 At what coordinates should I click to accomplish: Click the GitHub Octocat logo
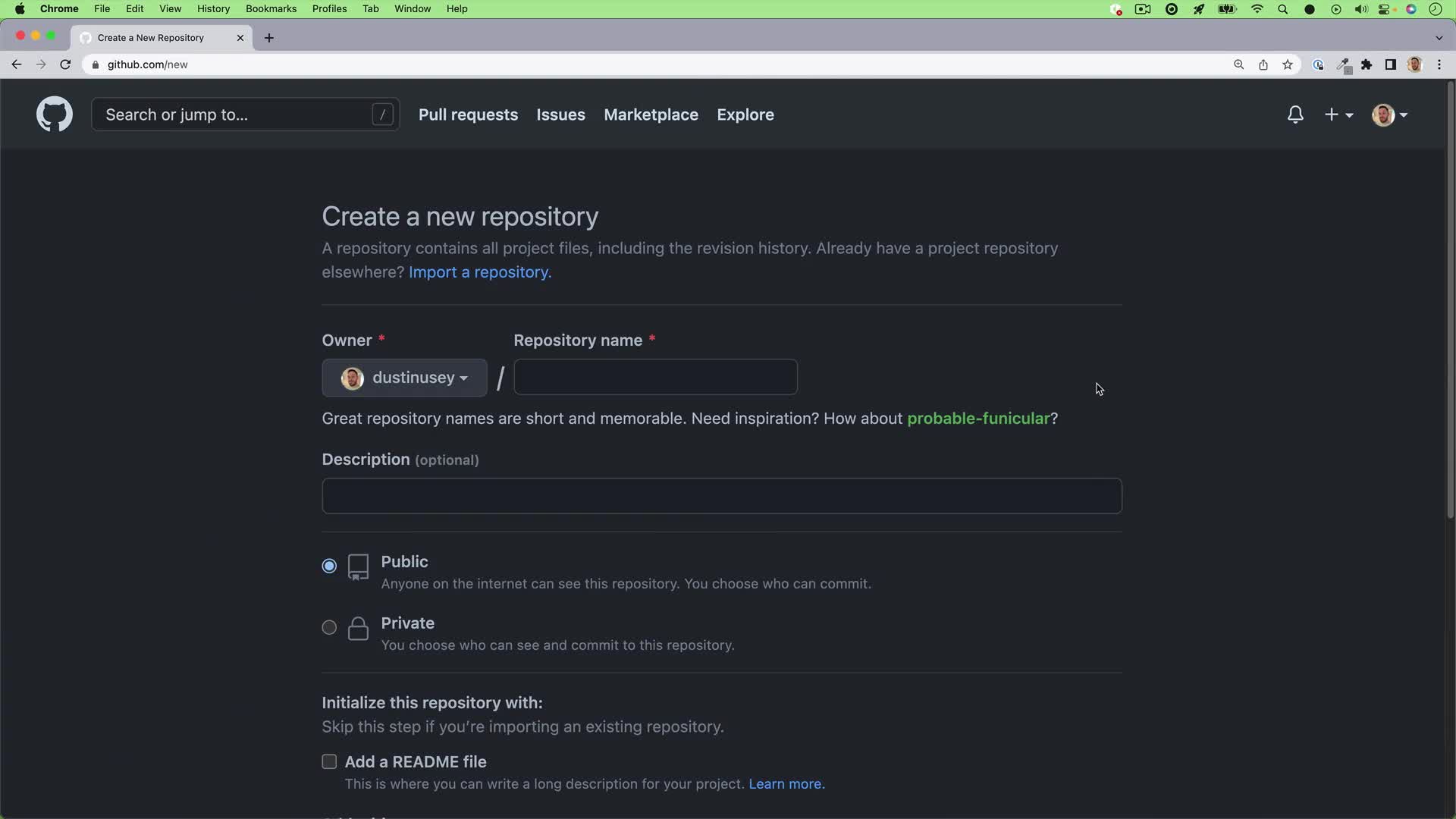pyautogui.click(x=54, y=114)
